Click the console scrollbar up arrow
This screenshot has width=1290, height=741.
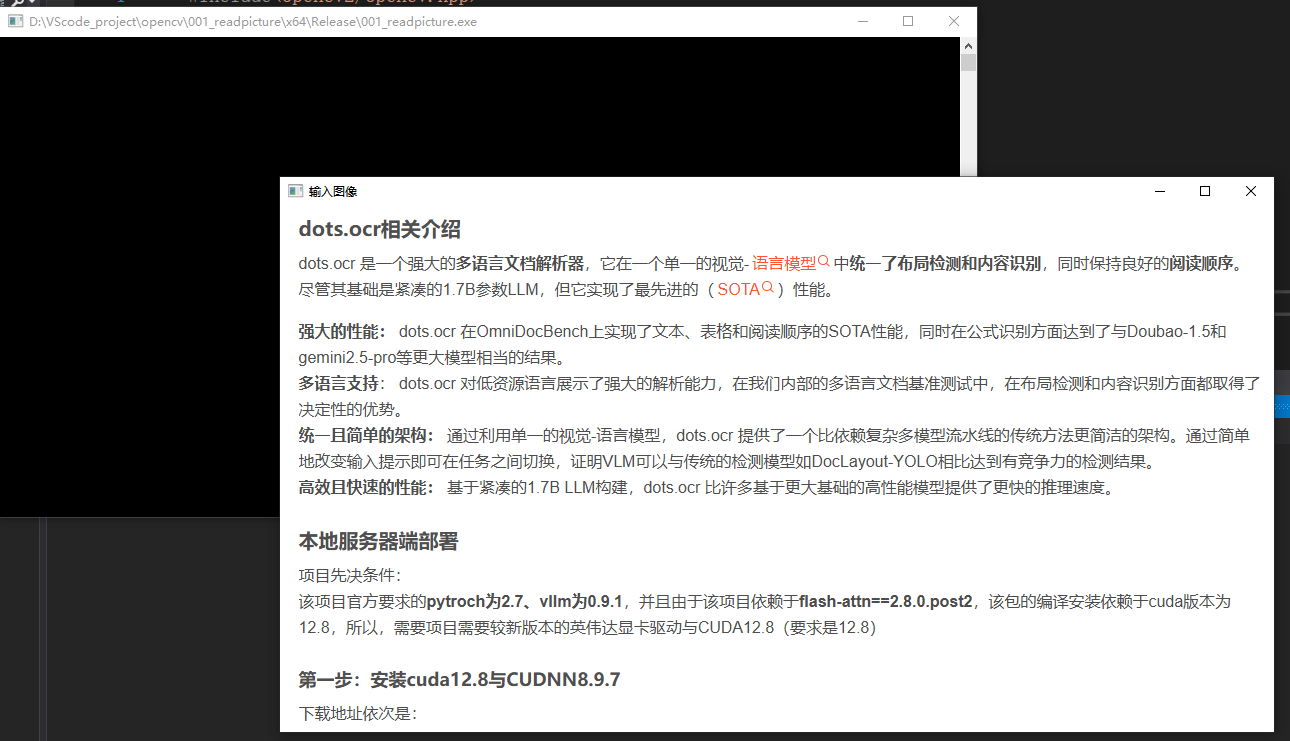click(x=968, y=46)
